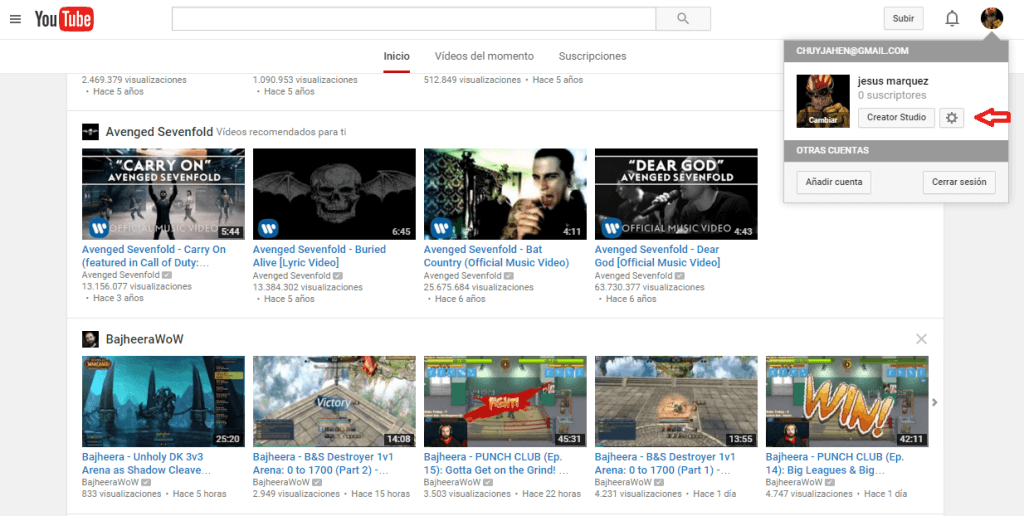Switch to Inicio tab
Viewport: 1024px width, 516px height.
click(x=396, y=56)
